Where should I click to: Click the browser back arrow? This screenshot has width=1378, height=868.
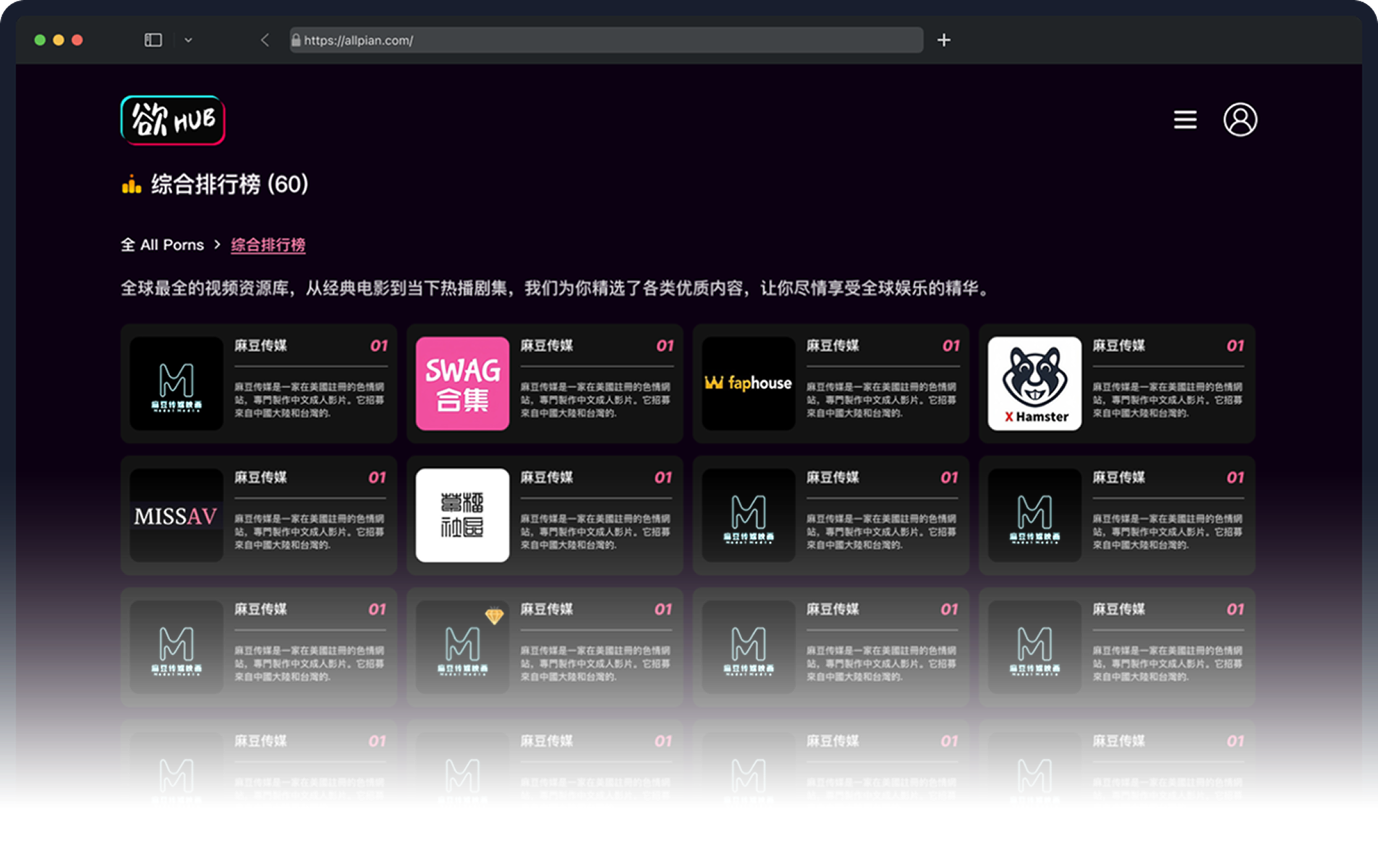point(265,41)
